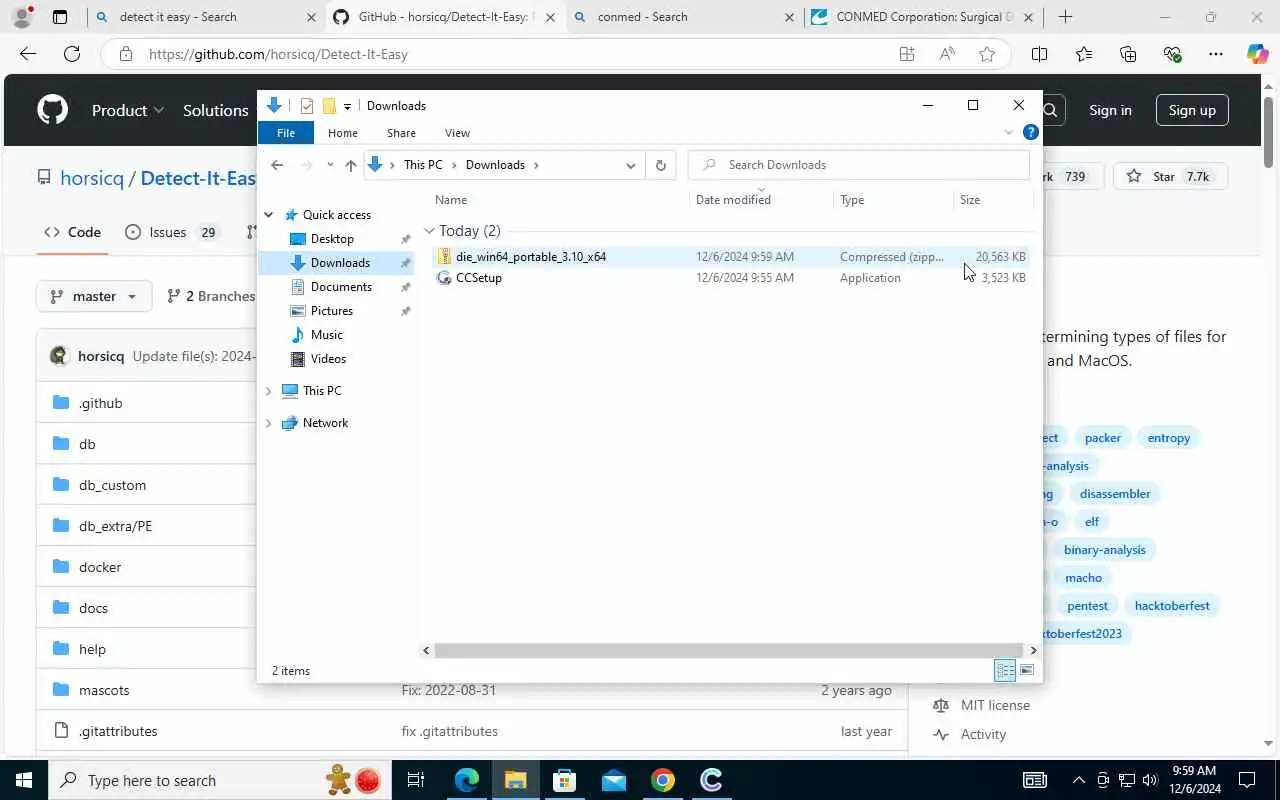Viewport: 1280px width, 800px height.
Task: Expand Network in navigation pane
Action: tap(269, 423)
